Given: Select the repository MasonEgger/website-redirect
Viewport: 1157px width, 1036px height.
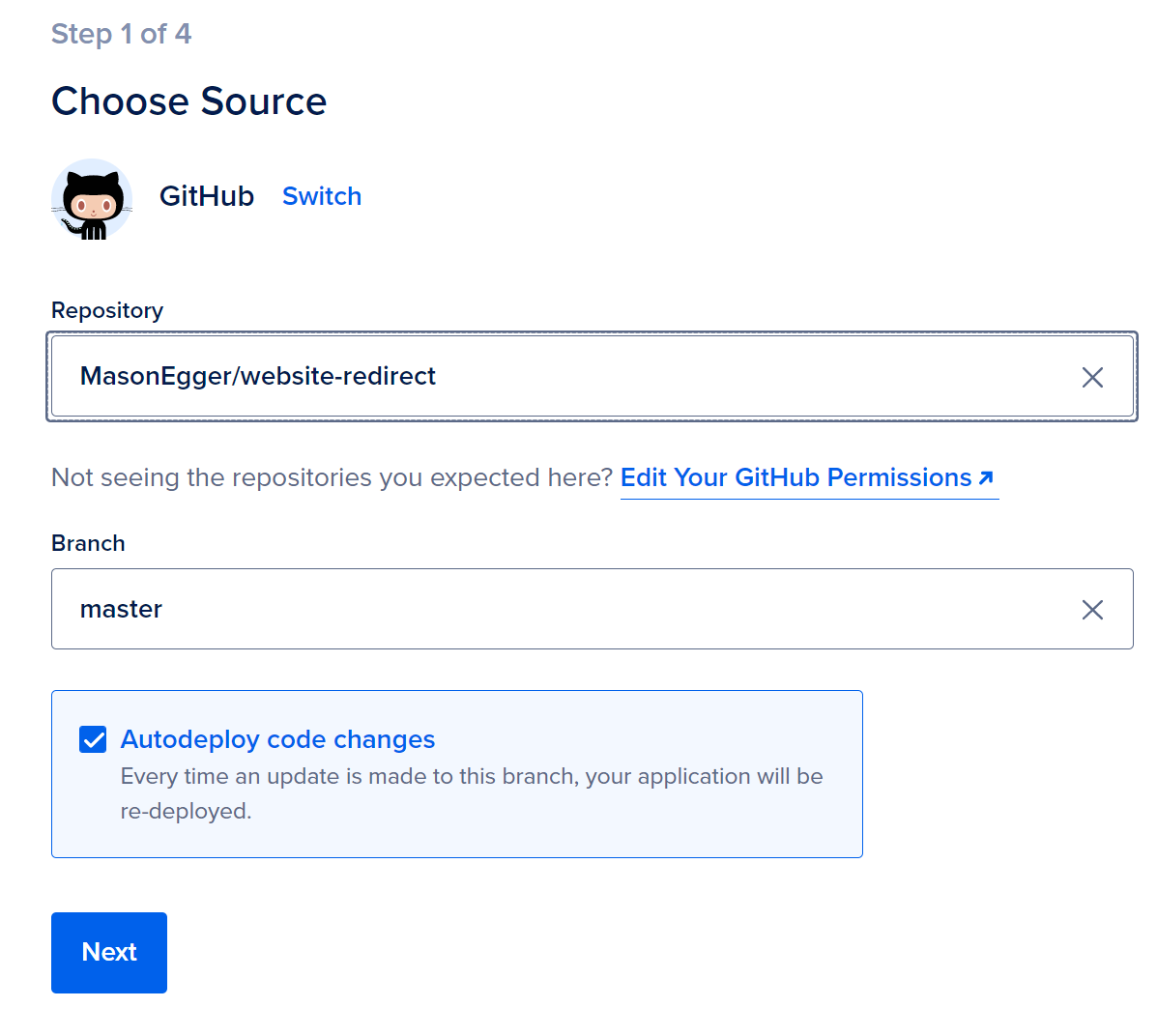Looking at the screenshot, I should tap(257, 376).
